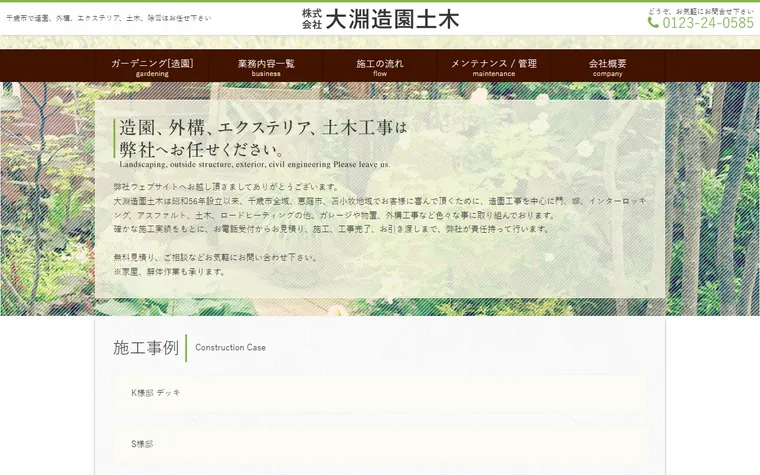Click the English Landscaping tagline text
760x475 pixels.
pos(254,164)
